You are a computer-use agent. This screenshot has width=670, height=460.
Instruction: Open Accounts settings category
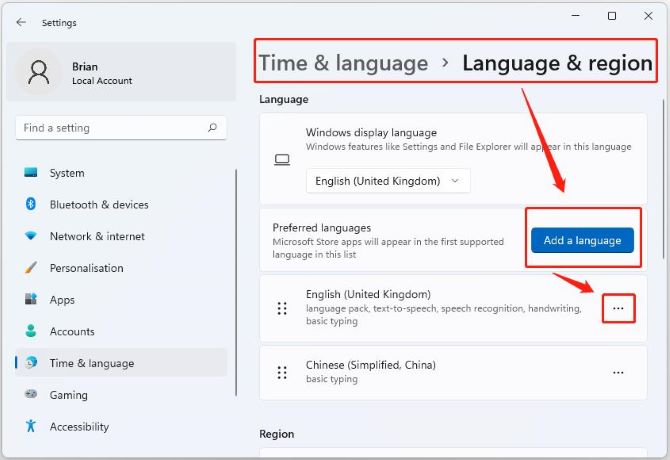[x=121, y=331]
